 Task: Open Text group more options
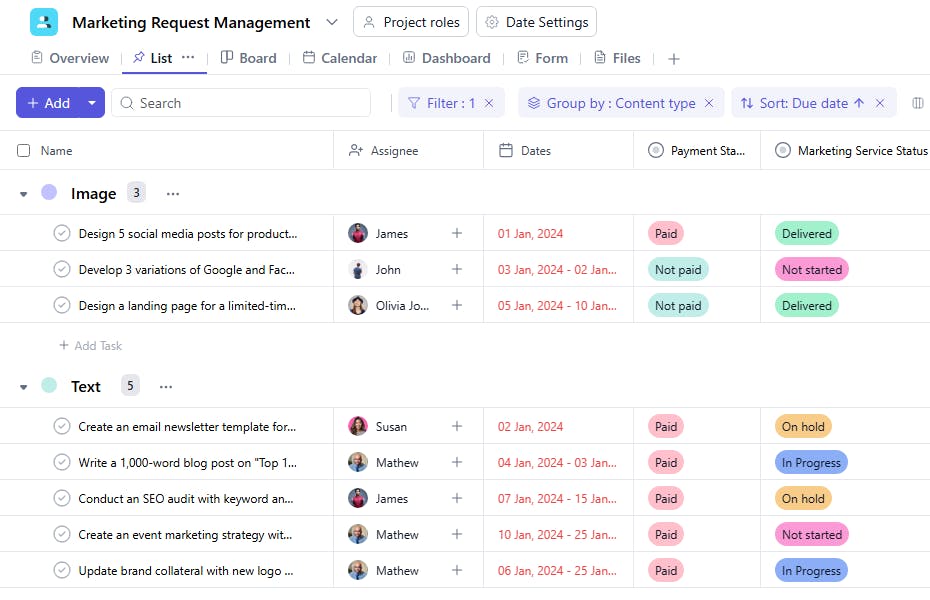coord(166,386)
